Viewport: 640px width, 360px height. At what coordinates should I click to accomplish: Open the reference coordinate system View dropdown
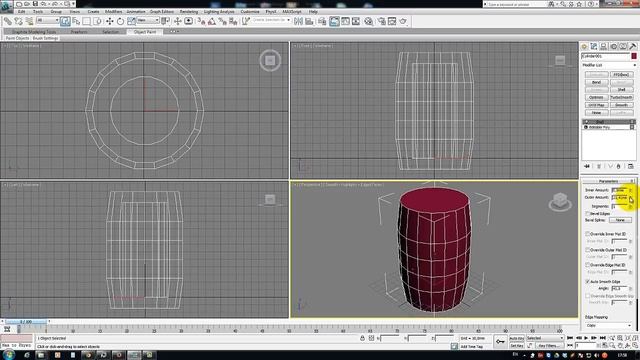[x=148, y=20]
